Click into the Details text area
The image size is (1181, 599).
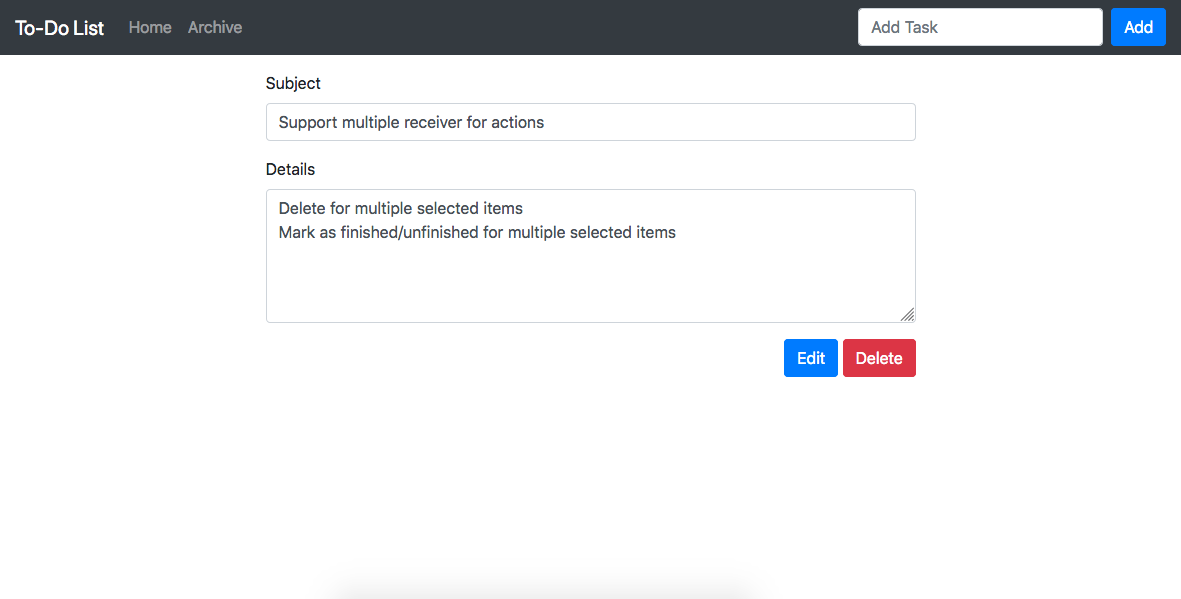[590, 256]
